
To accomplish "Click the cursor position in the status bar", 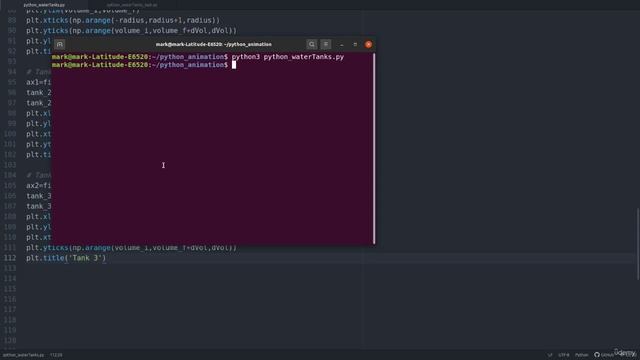I will (56, 355).
